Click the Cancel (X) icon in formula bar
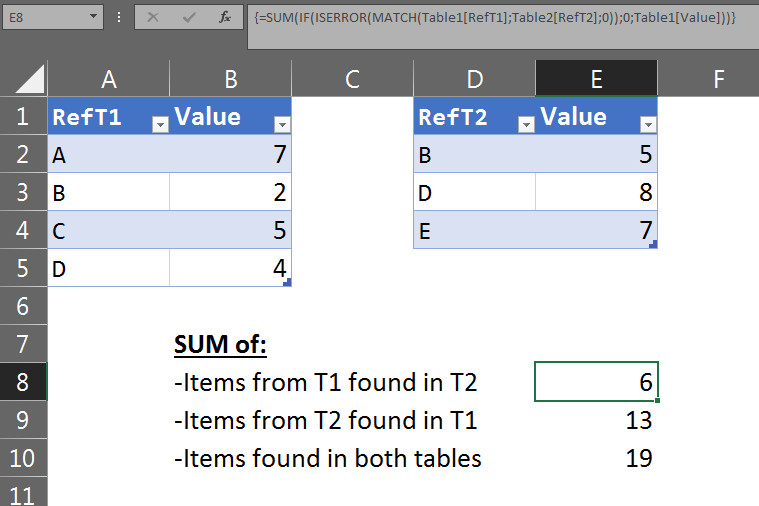Screen dimensions: 759x506 pos(152,17)
